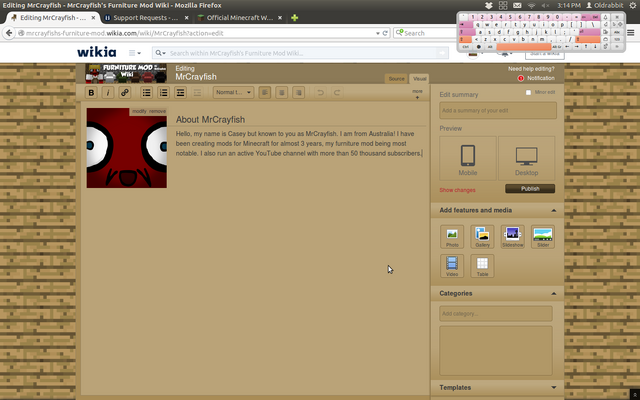Focus the Add category field
640x400 pixels.
pos(496,313)
